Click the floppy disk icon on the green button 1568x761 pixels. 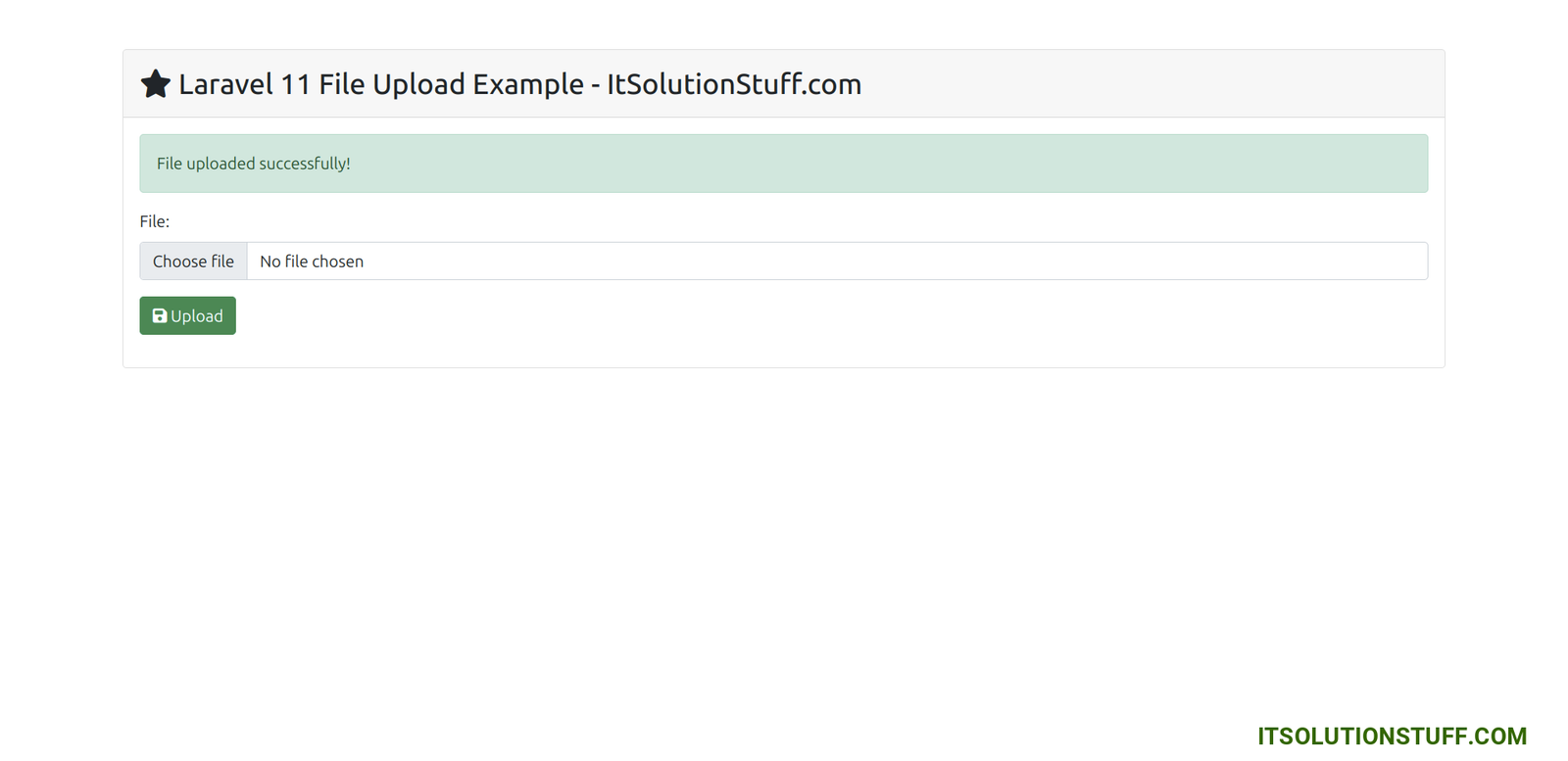(160, 315)
